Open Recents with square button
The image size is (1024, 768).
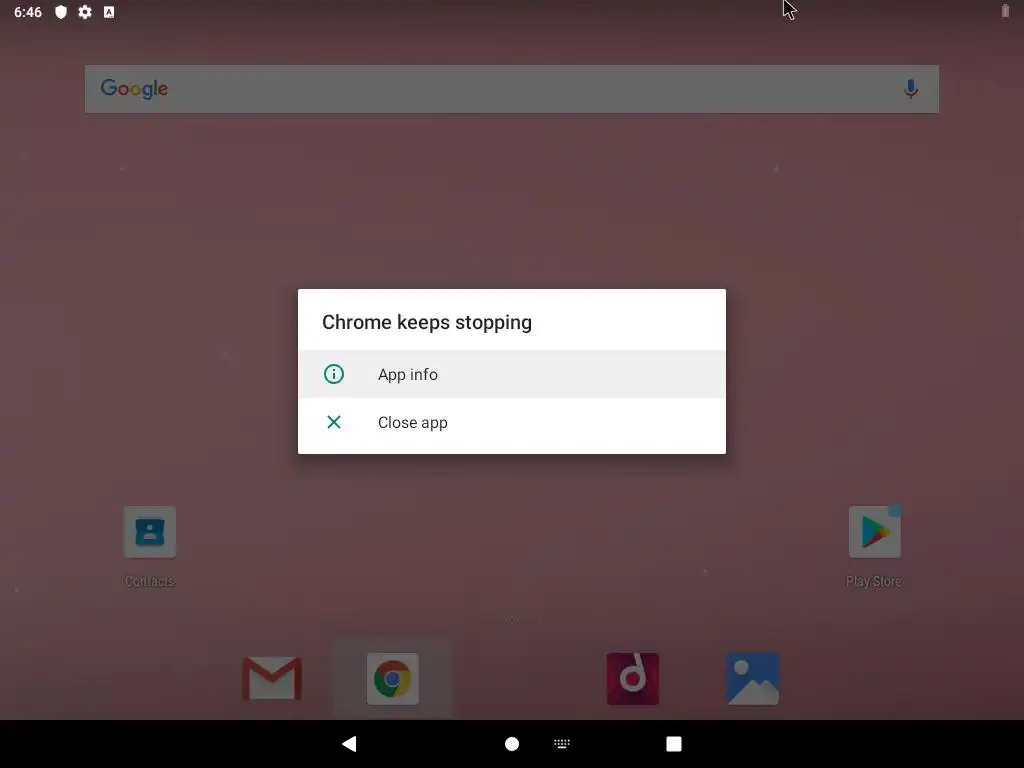click(674, 744)
